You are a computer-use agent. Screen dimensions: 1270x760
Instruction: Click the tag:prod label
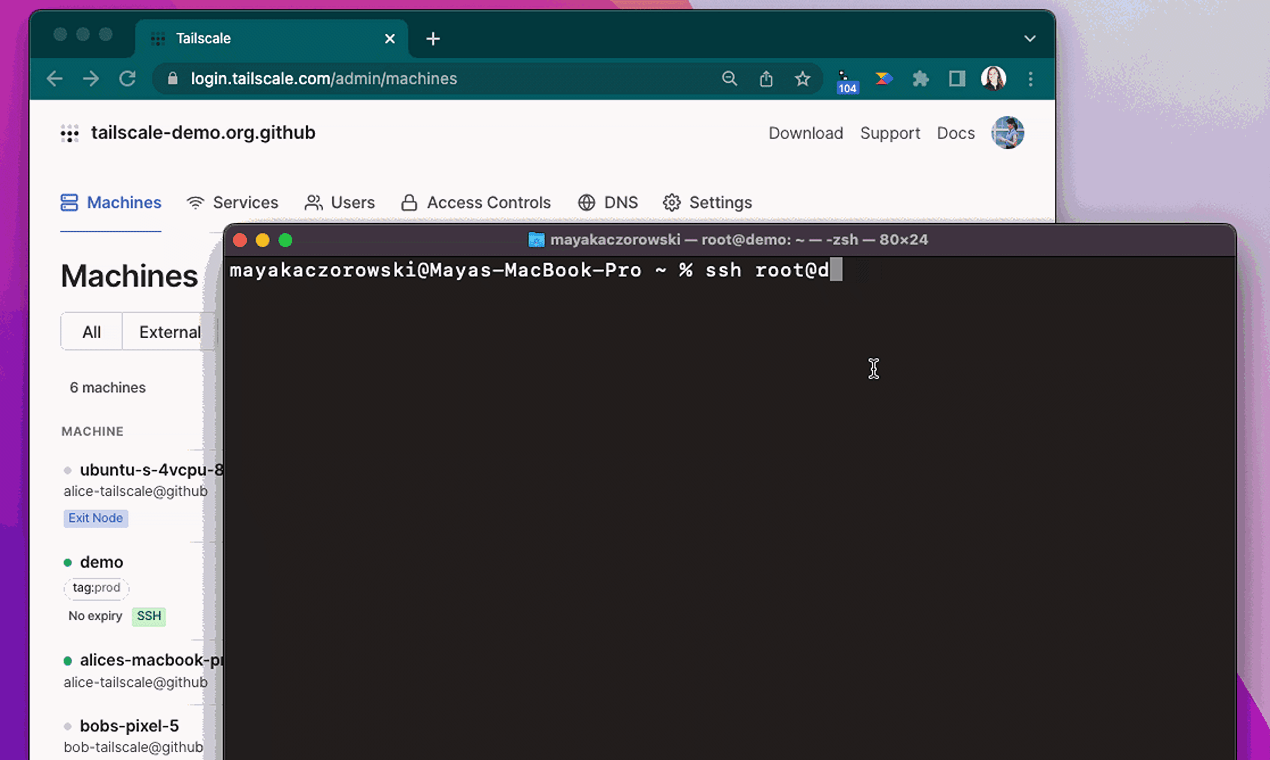pyautogui.click(x=97, y=588)
